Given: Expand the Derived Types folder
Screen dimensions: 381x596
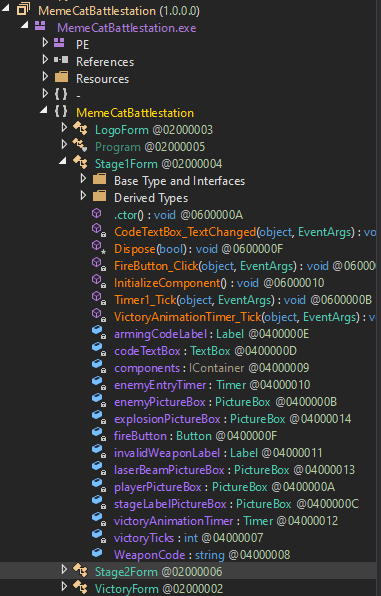Looking at the screenshot, I should pos(83,195).
